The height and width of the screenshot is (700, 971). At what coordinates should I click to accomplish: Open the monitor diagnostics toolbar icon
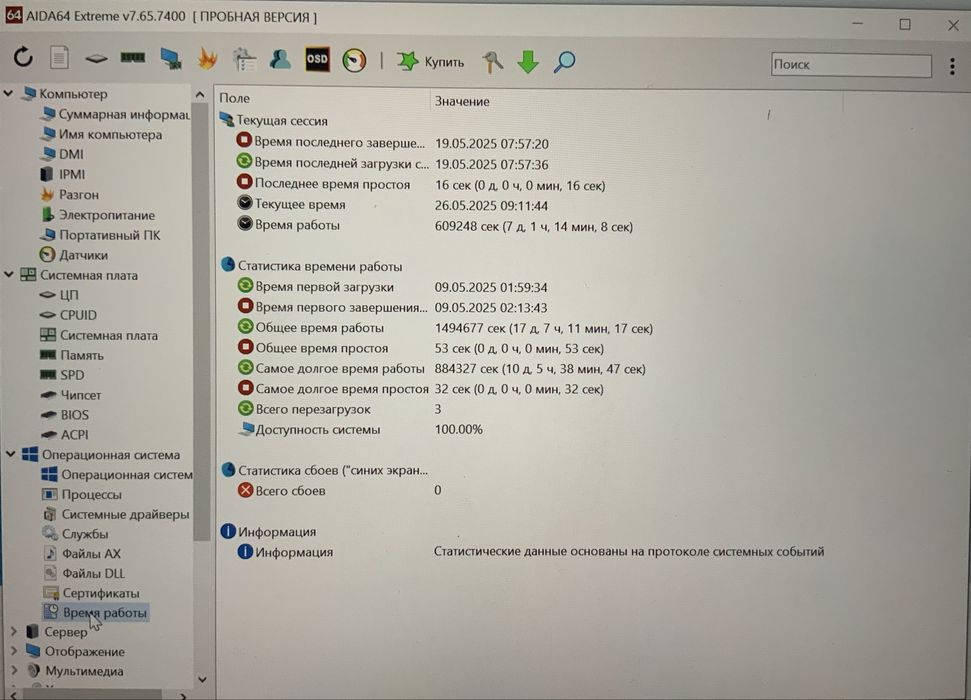(x=171, y=59)
